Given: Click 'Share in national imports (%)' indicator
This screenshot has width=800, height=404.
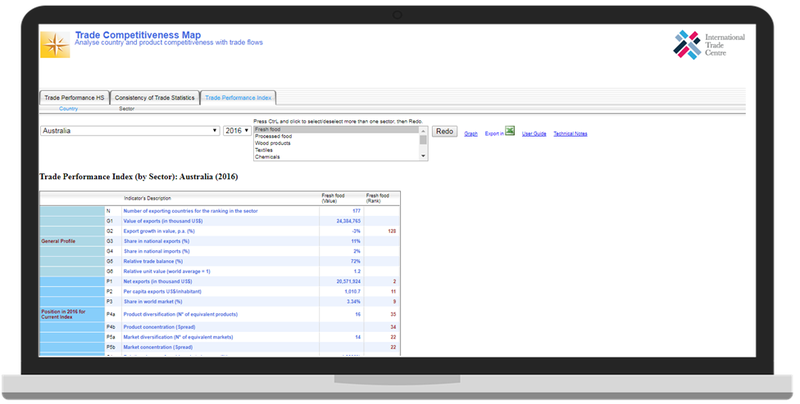Looking at the screenshot, I should pos(156,251).
